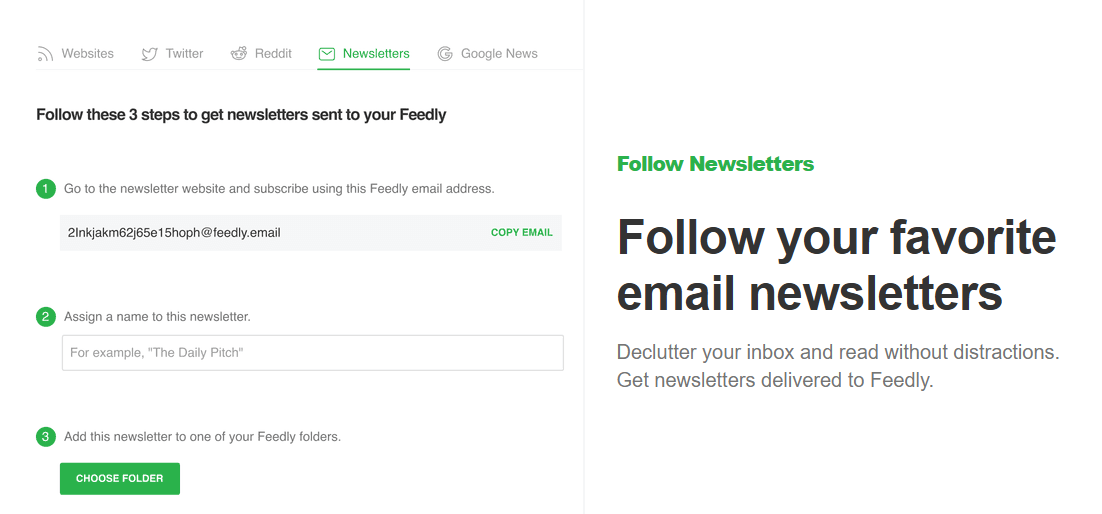1102x514 pixels.
Task: Click the 'Follow your favorite email newsletters' headline
Action: 836,265
